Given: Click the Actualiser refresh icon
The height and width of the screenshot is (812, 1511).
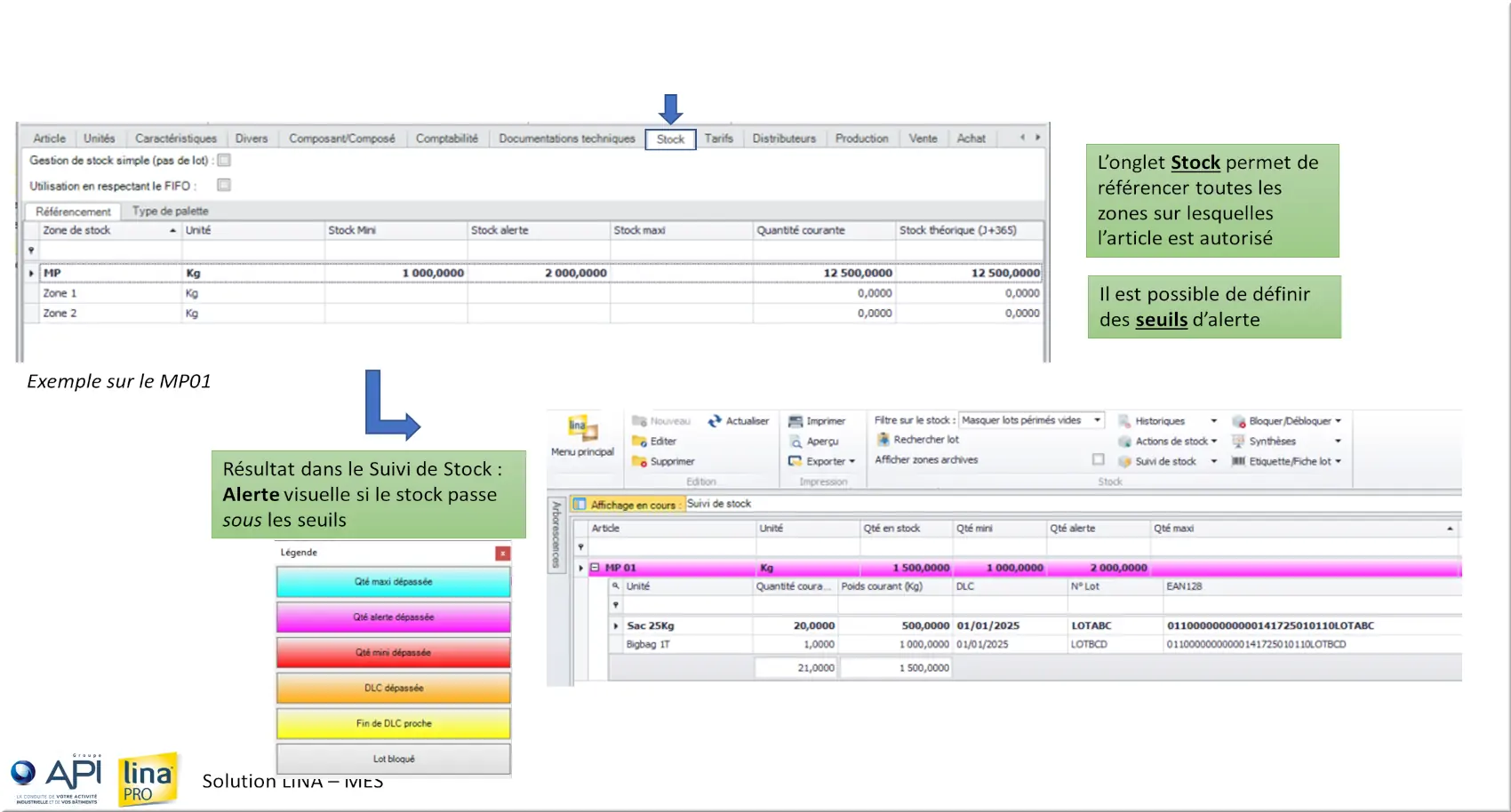Looking at the screenshot, I should tap(715, 421).
